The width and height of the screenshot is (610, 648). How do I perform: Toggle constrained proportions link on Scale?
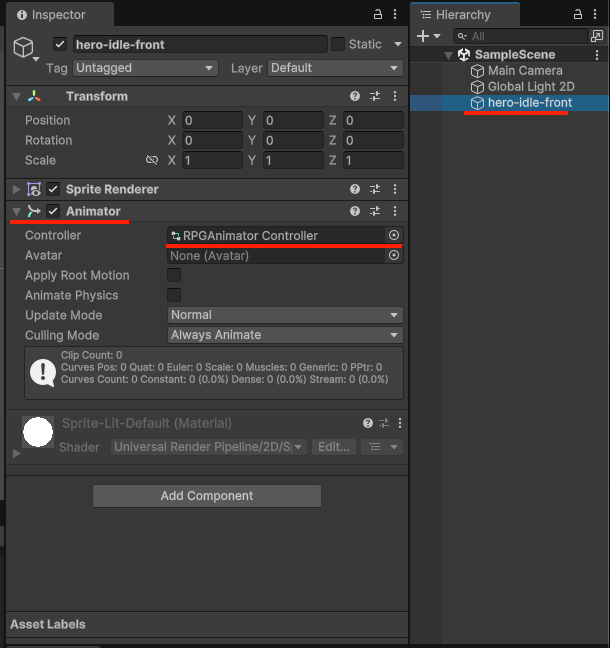click(152, 160)
